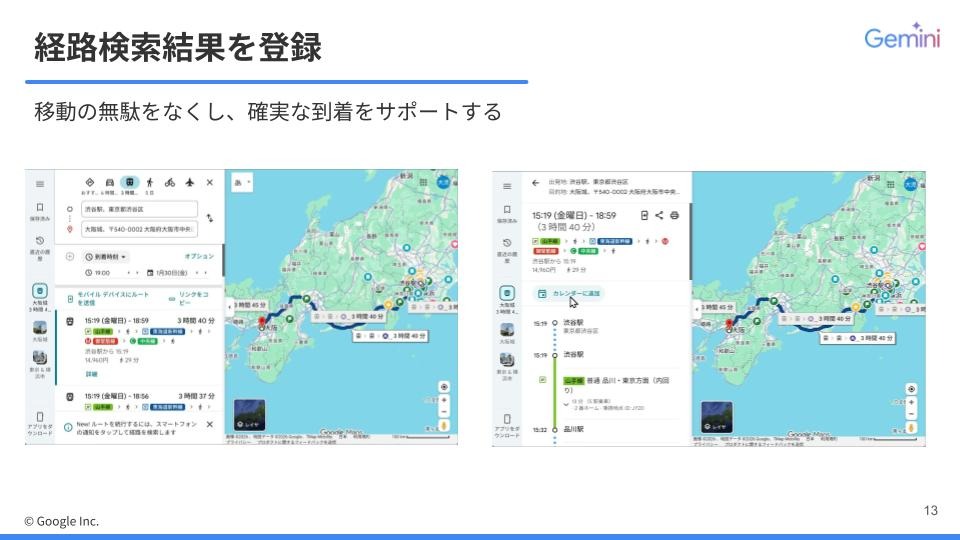Expand the stops chevron under 山手線 普通
Viewport: 960px width, 540px height.
click(566, 405)
